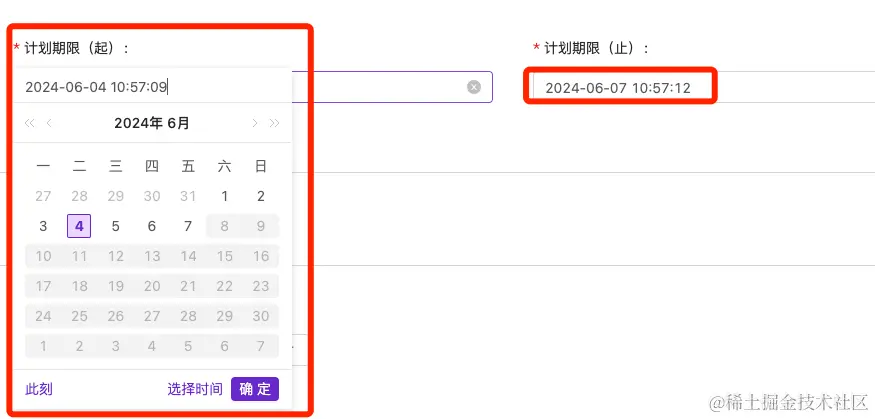Pick June 6 in the calendar

[x=152, y=226]
